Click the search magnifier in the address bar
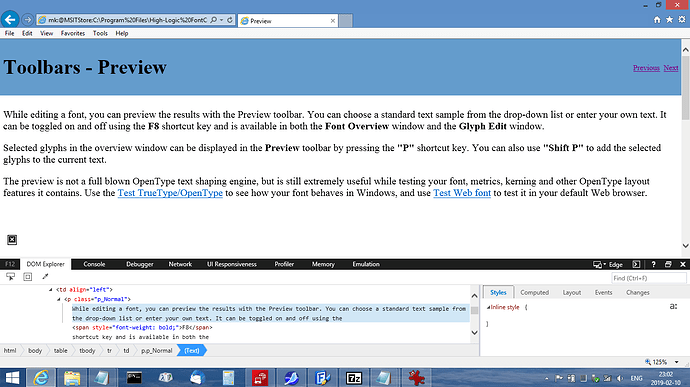 [x=213, y=20]
